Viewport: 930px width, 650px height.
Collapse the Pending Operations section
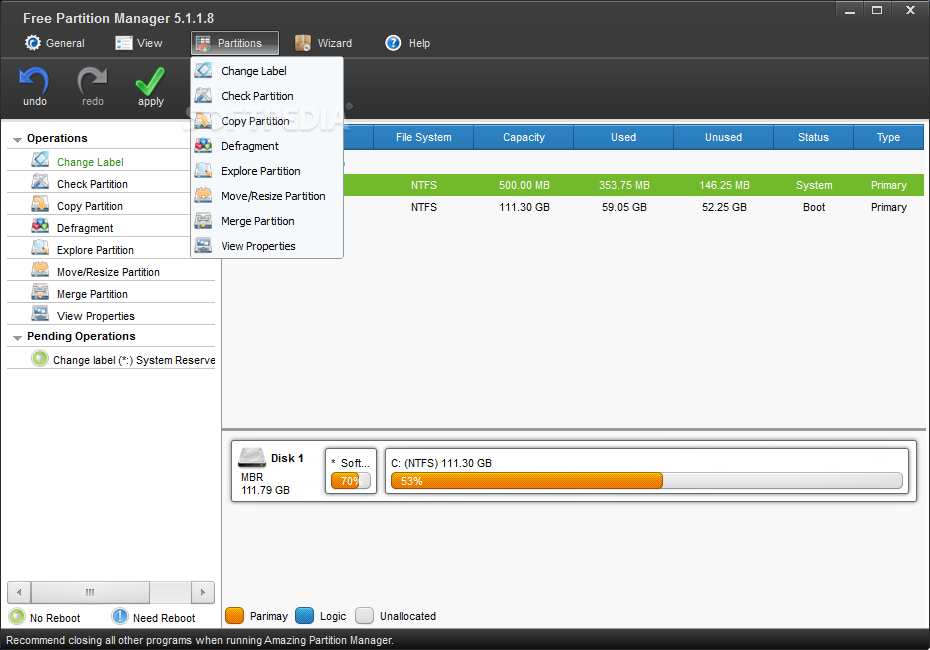coord(17,337)
